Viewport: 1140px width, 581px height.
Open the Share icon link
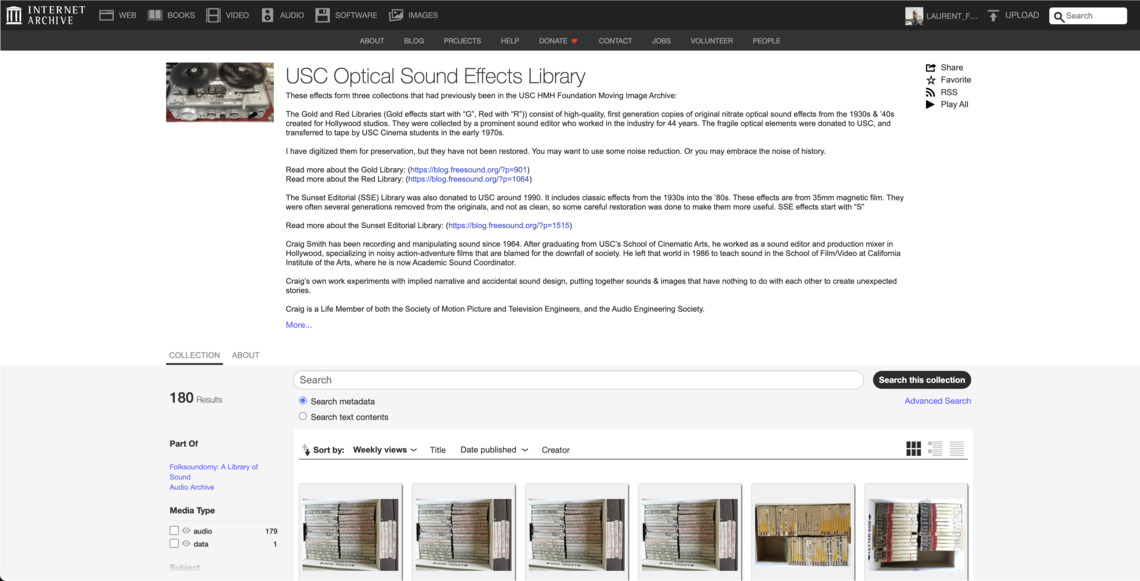[931, 68]
